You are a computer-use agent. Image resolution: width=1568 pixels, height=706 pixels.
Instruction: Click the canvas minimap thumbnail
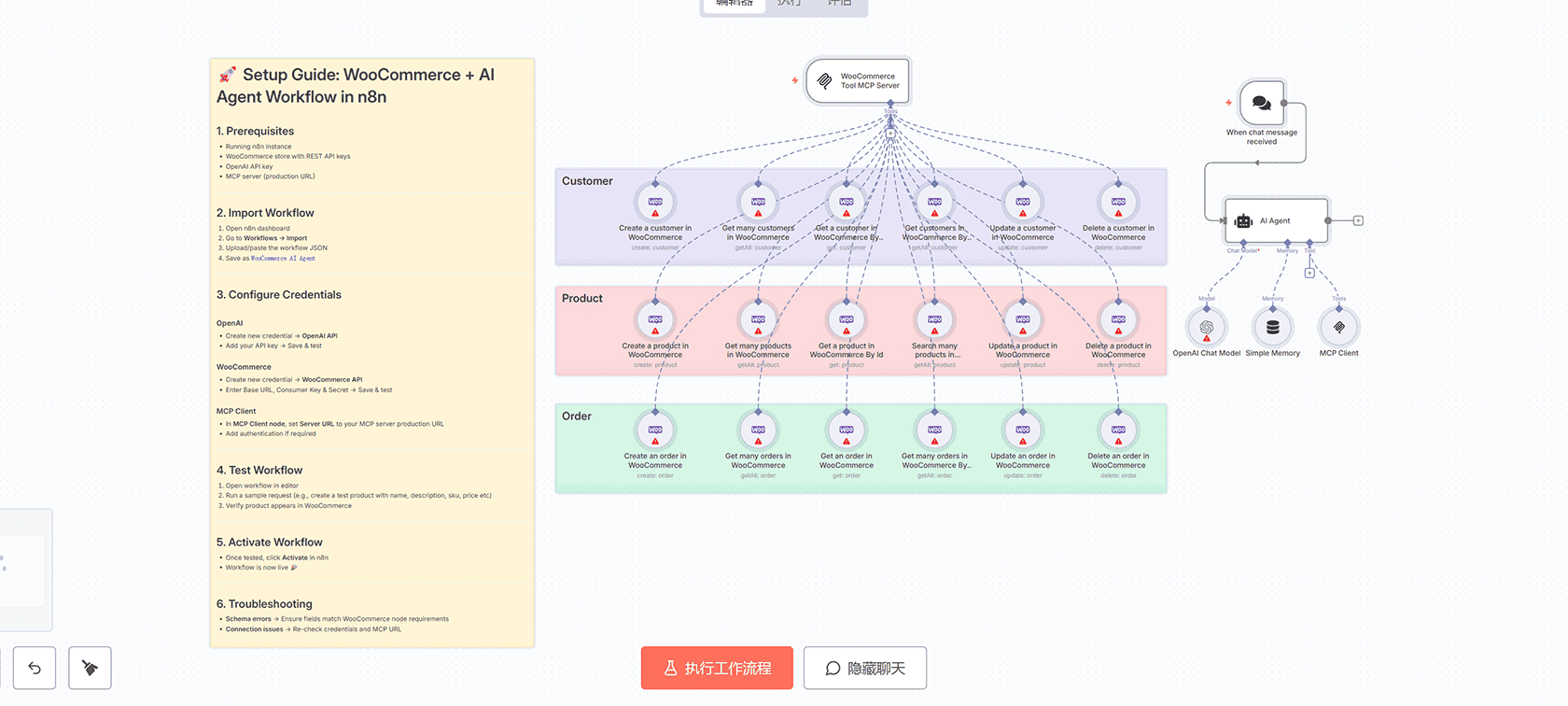22,570
